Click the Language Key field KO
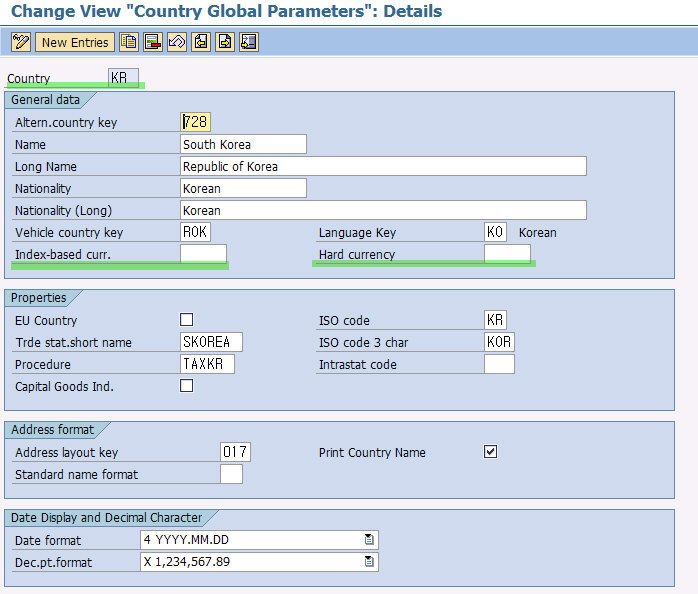 click(495, 232)
